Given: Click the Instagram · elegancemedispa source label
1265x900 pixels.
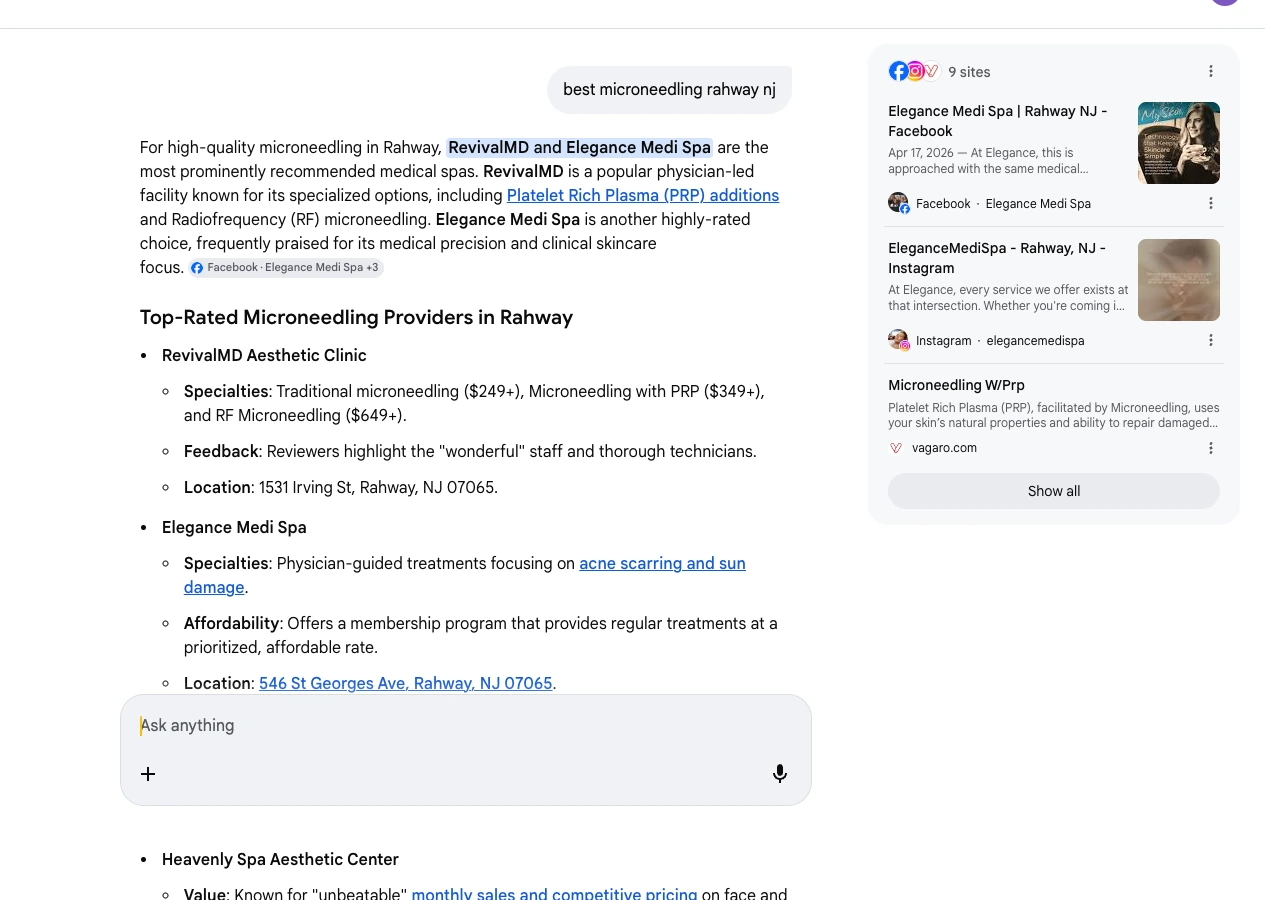Looking at the screenshot, I should pos(1000,340).
